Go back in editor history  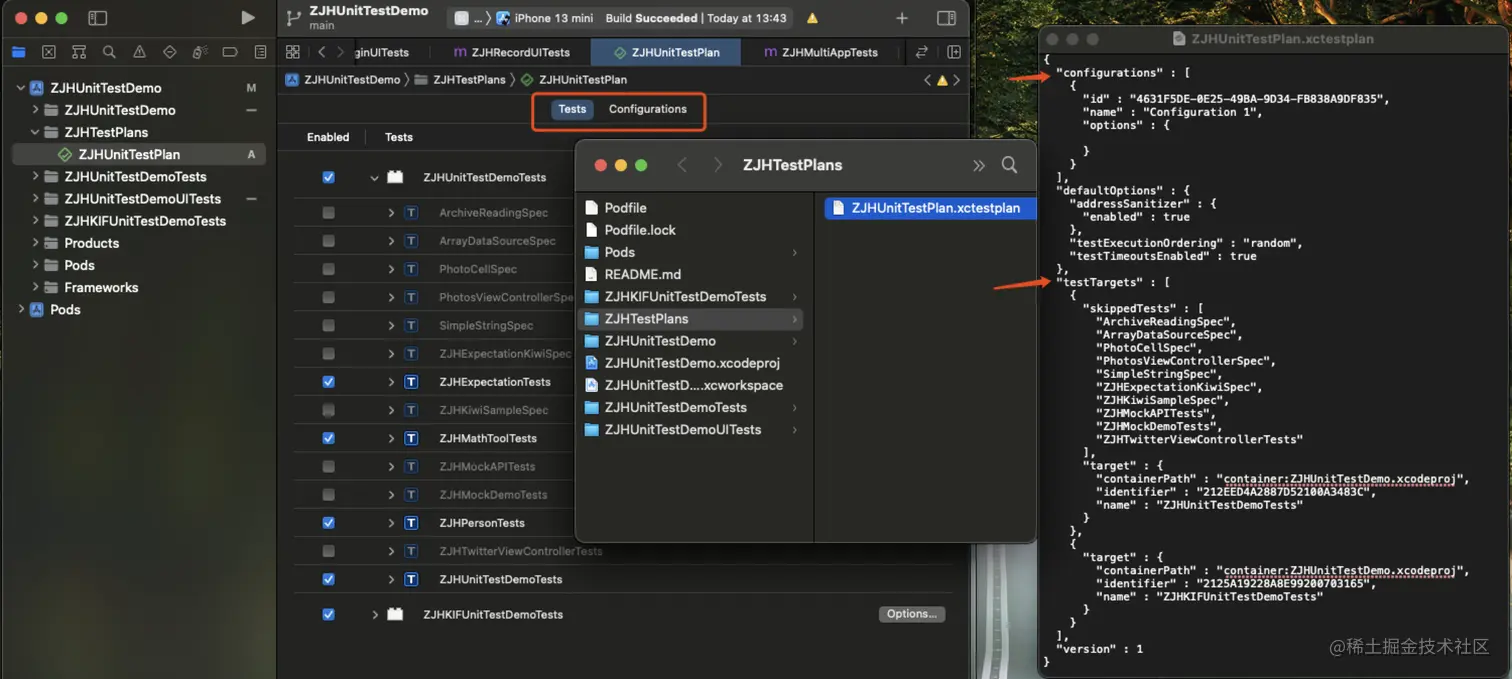pos(321,52)
